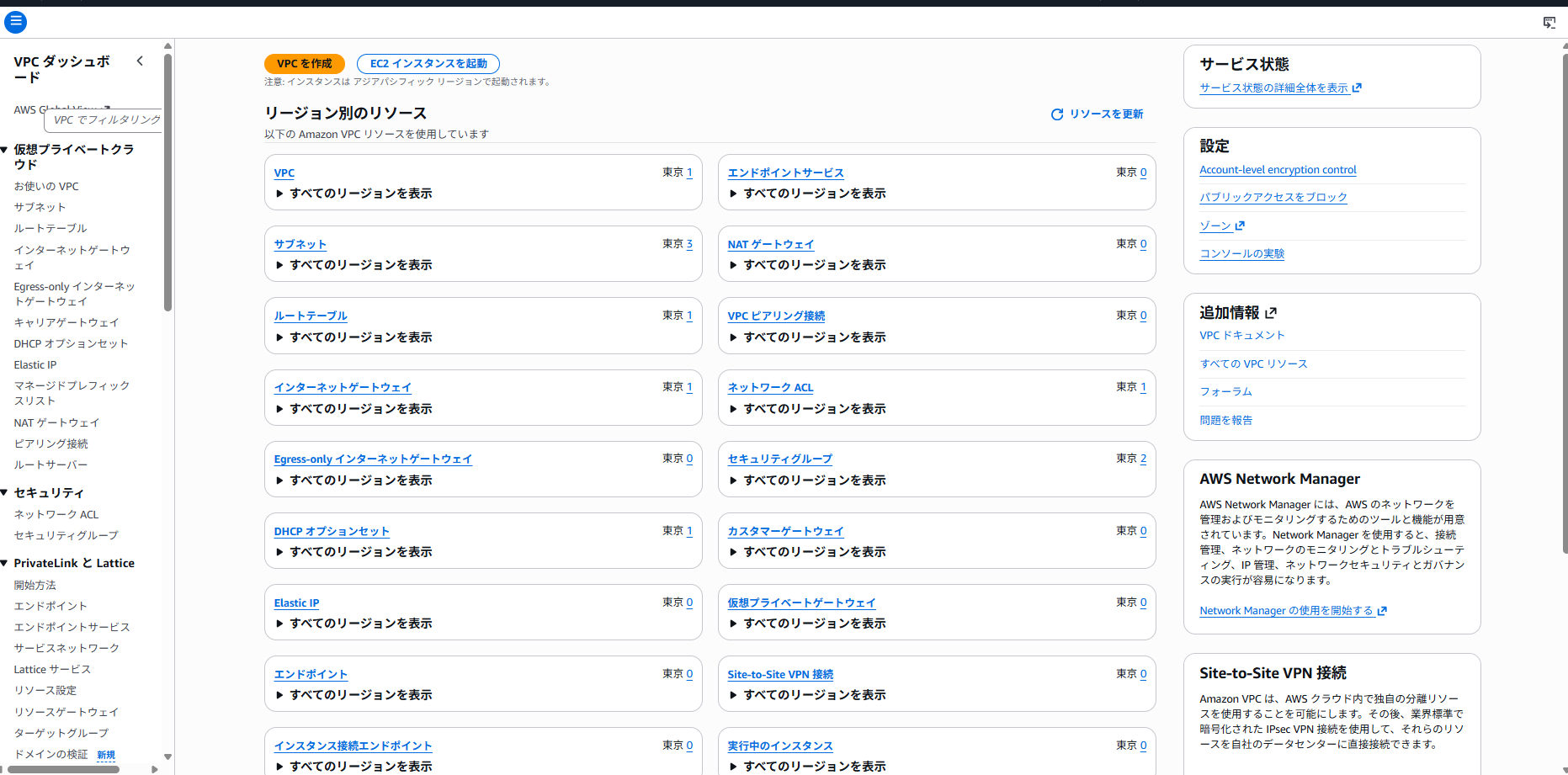1568x775 pixels.
Task: Open the 問題を報告 link
Action: [1225, 421]
